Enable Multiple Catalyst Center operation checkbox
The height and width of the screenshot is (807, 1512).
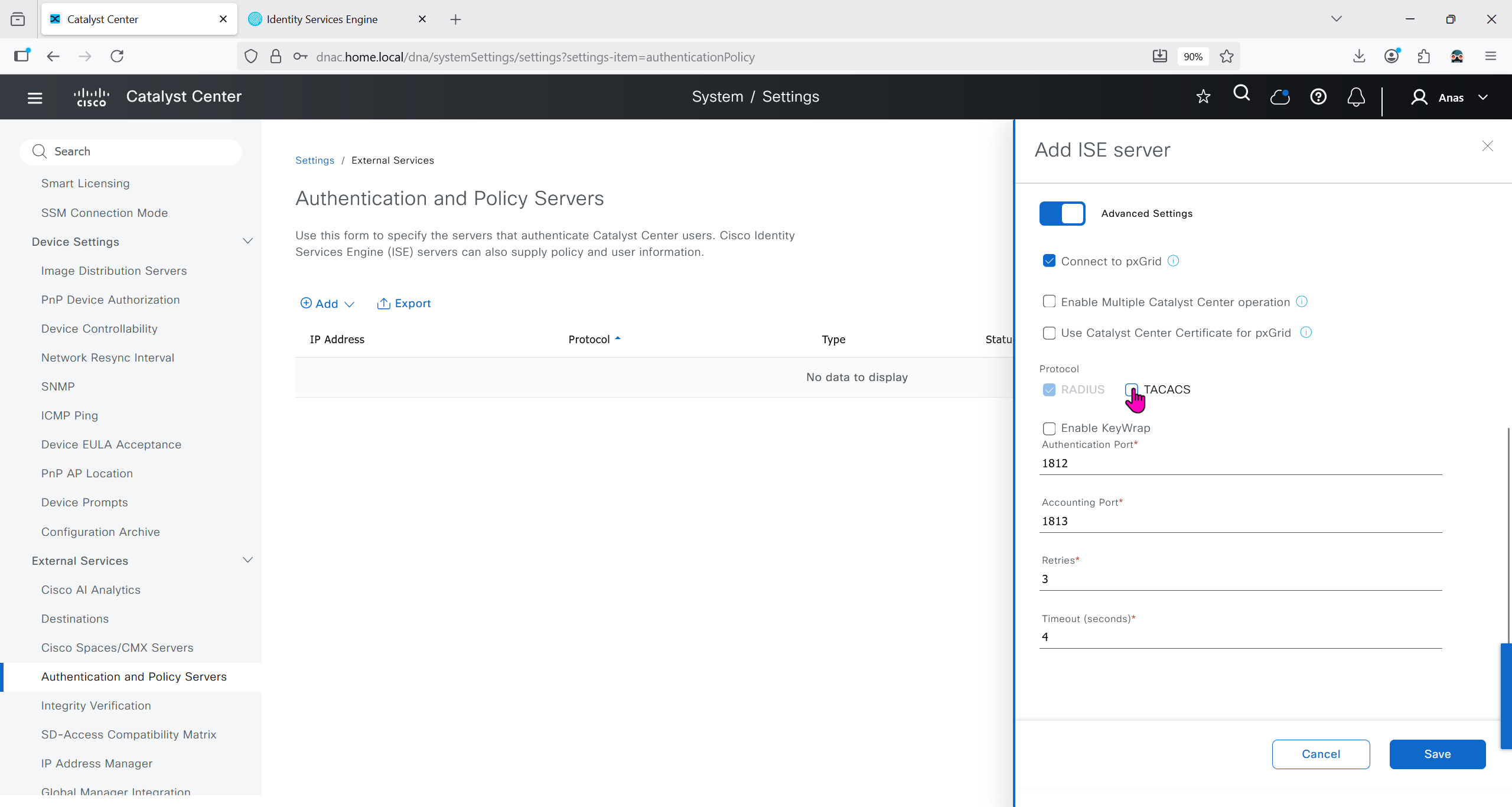click(x=1049, y=302)
